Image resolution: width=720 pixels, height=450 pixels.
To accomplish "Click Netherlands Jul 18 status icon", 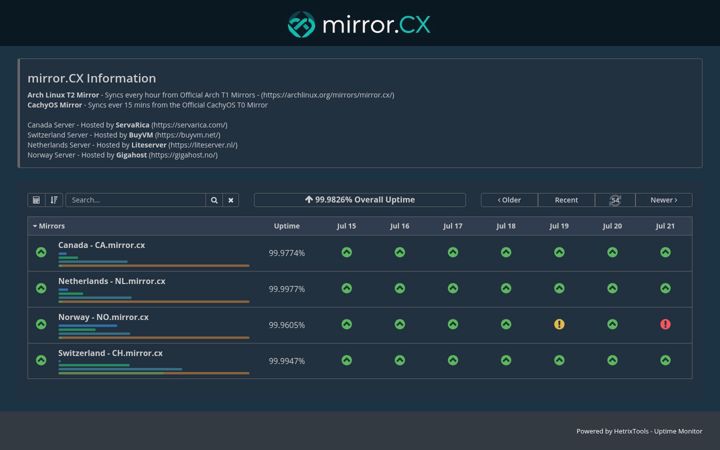I will 506,288.
